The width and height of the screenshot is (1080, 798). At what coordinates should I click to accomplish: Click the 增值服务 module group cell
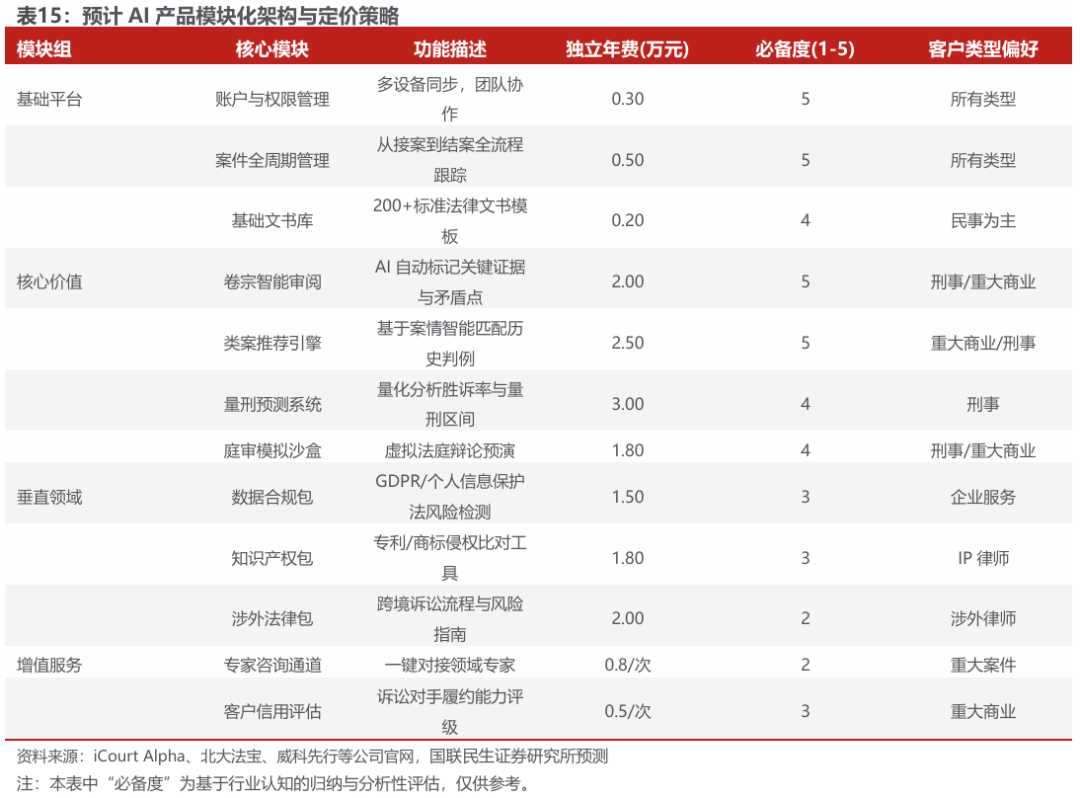[x=50, y=665]
